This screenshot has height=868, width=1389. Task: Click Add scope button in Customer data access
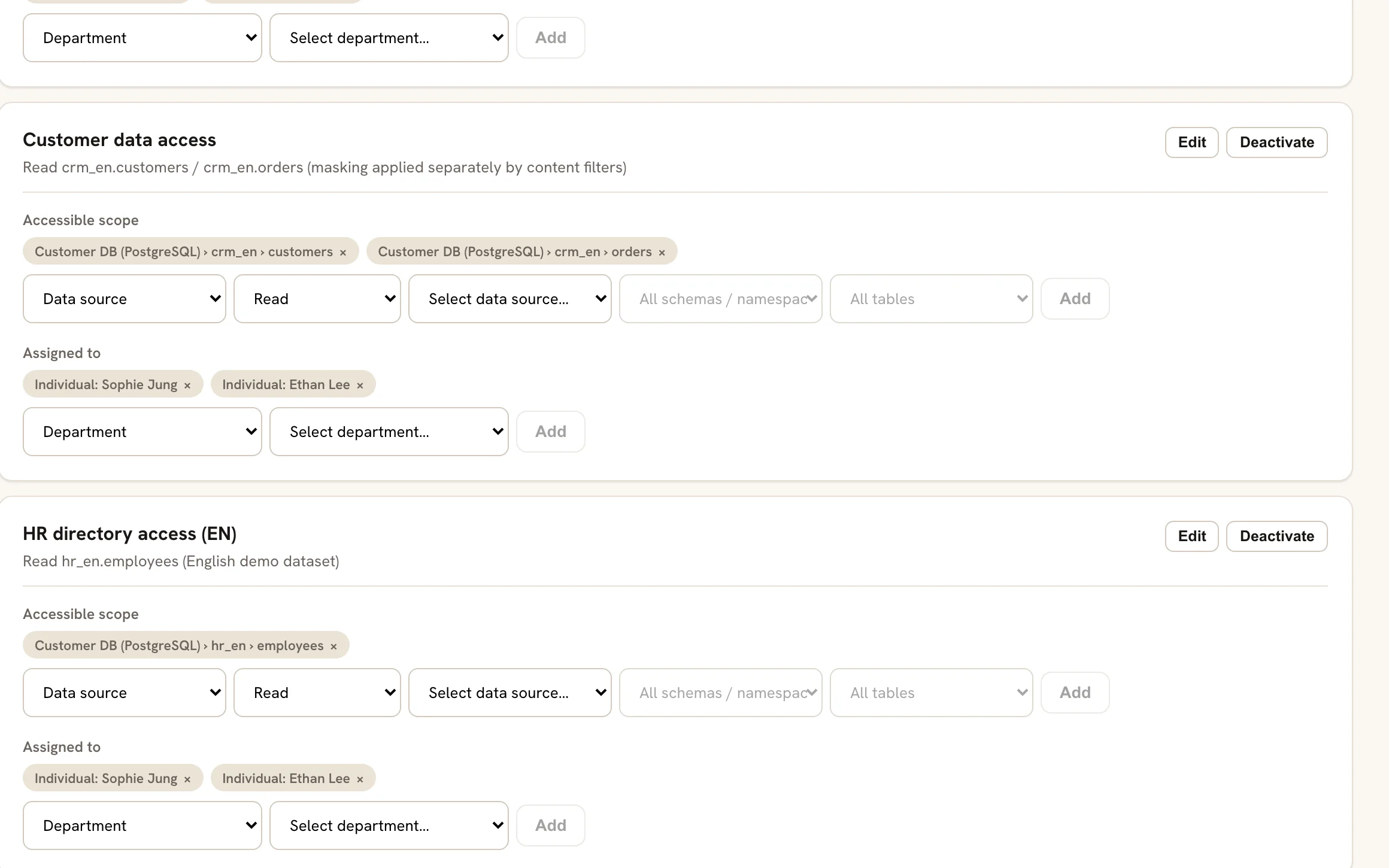click(1075, 299)
